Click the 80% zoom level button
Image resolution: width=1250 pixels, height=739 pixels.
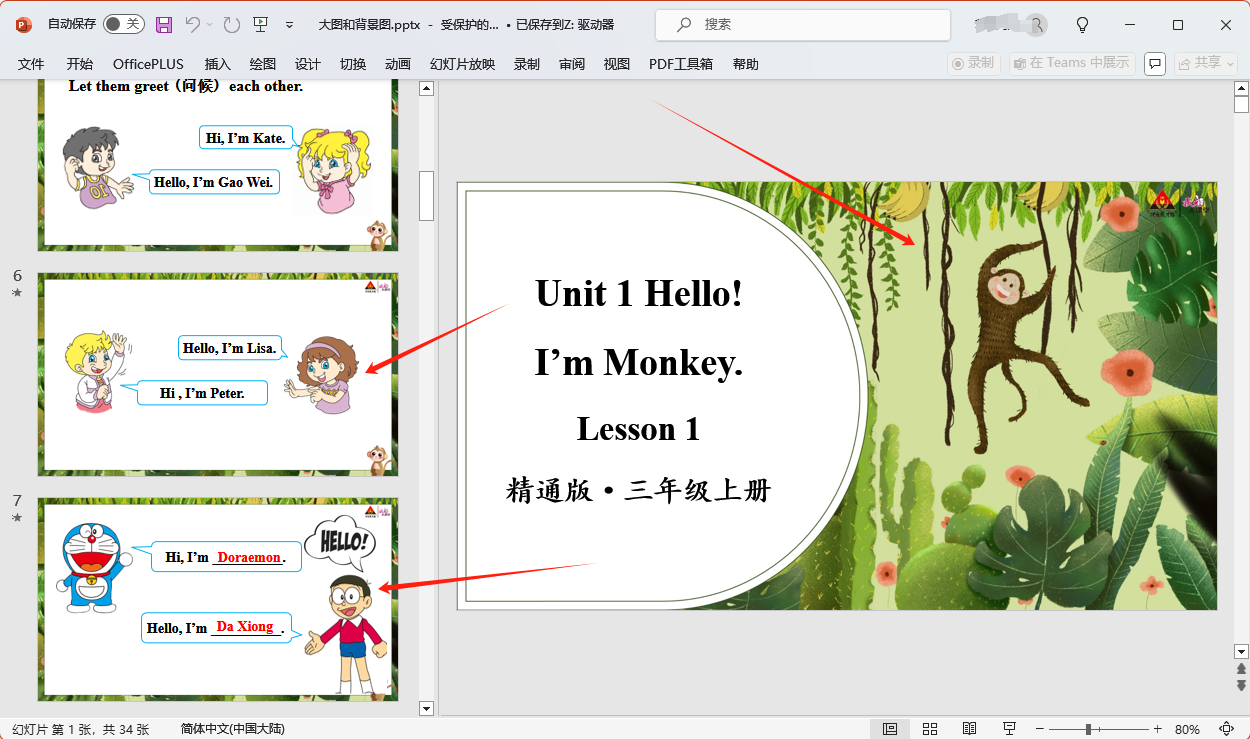point(1187,729)
